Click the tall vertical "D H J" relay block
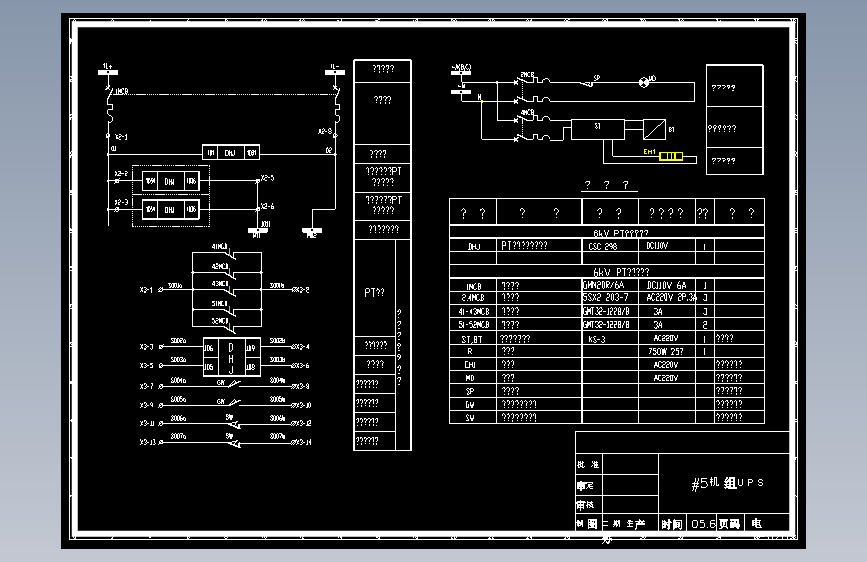Viewport: 867px width, 562px height. (x=232, y=357)
